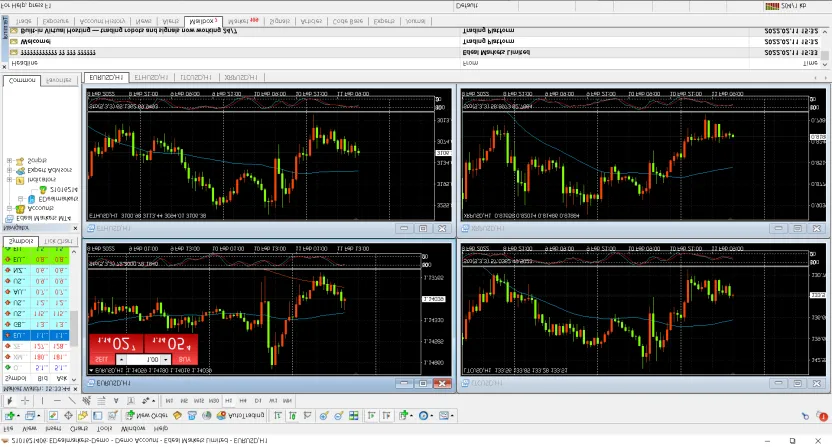The height and width of the screenshot is (447, 833).
Task: Switch chart to candlesticks icon
Action: [x=293, y=416]
